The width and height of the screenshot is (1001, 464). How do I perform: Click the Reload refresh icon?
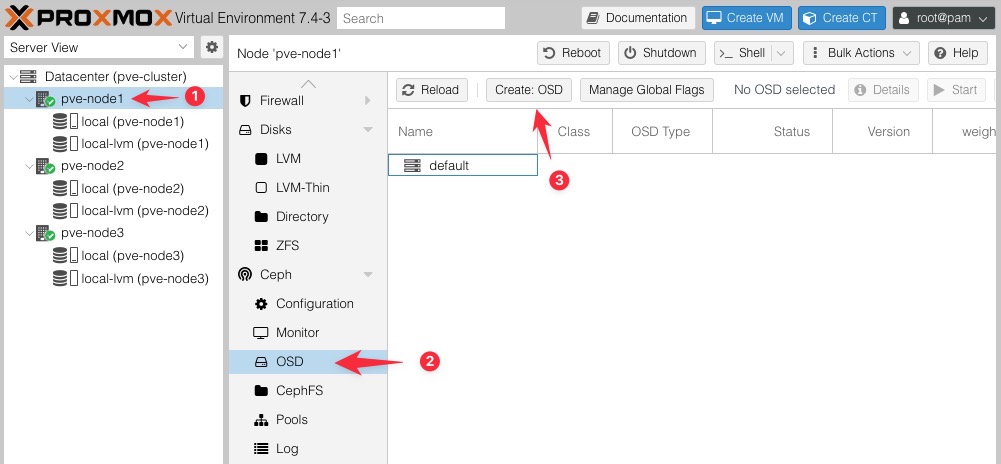[x=409, y=90]
